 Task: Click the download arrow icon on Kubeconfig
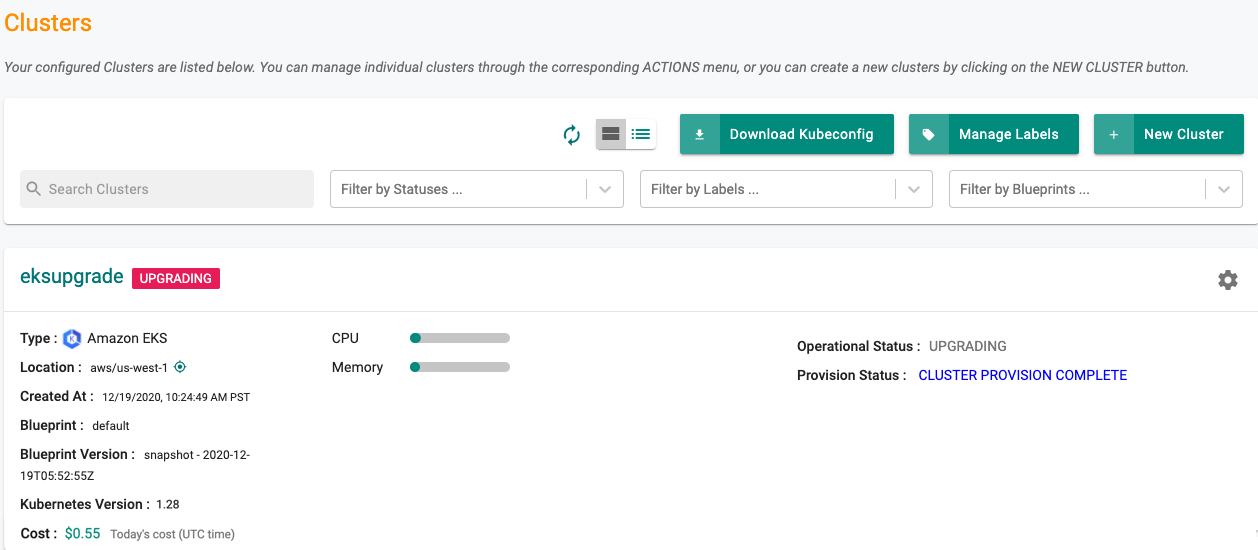(x=700, y=134)
